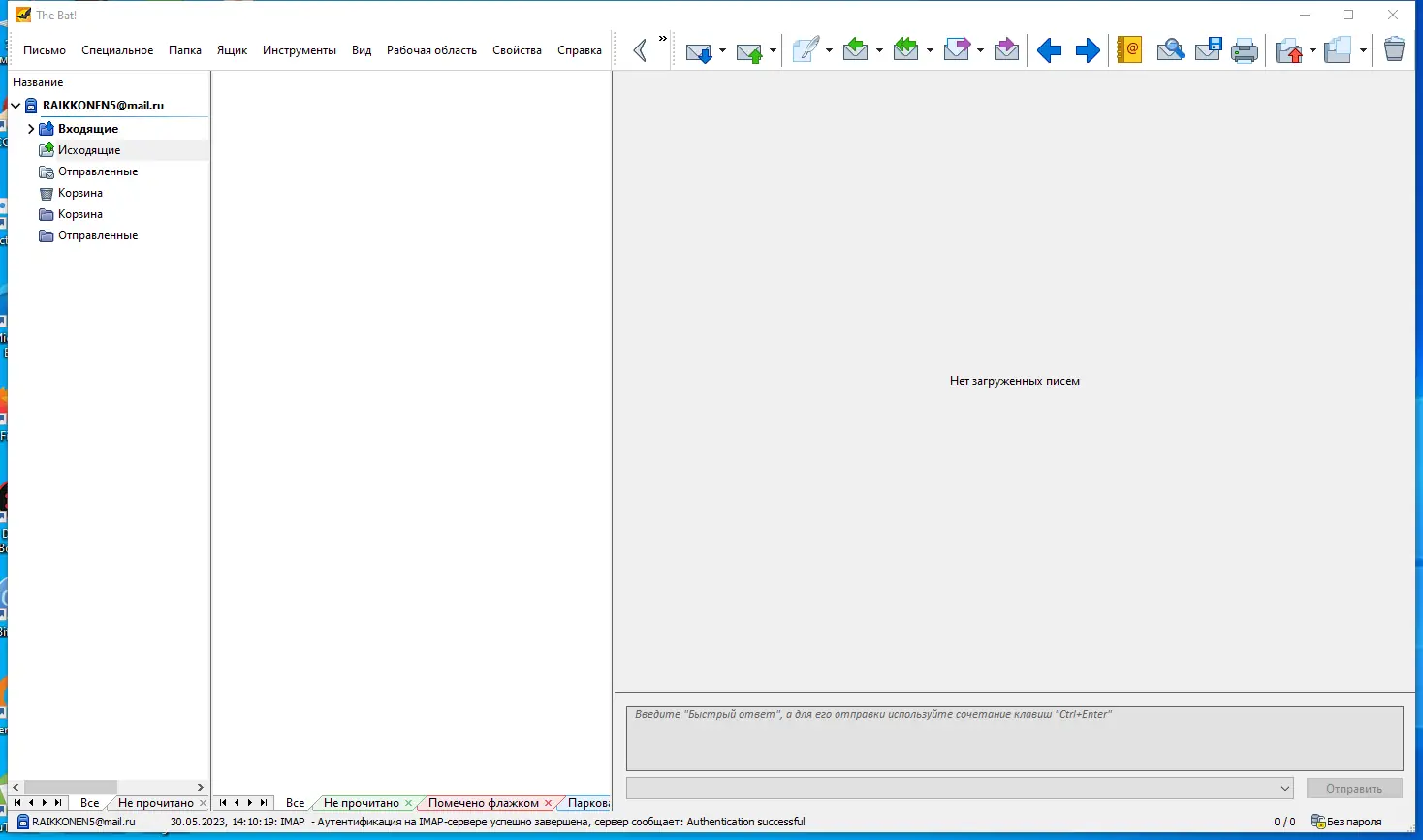The image size is (1423, 840).
Task: Click the search messages magnifier icon
Action: click(x=1170, y=49)
